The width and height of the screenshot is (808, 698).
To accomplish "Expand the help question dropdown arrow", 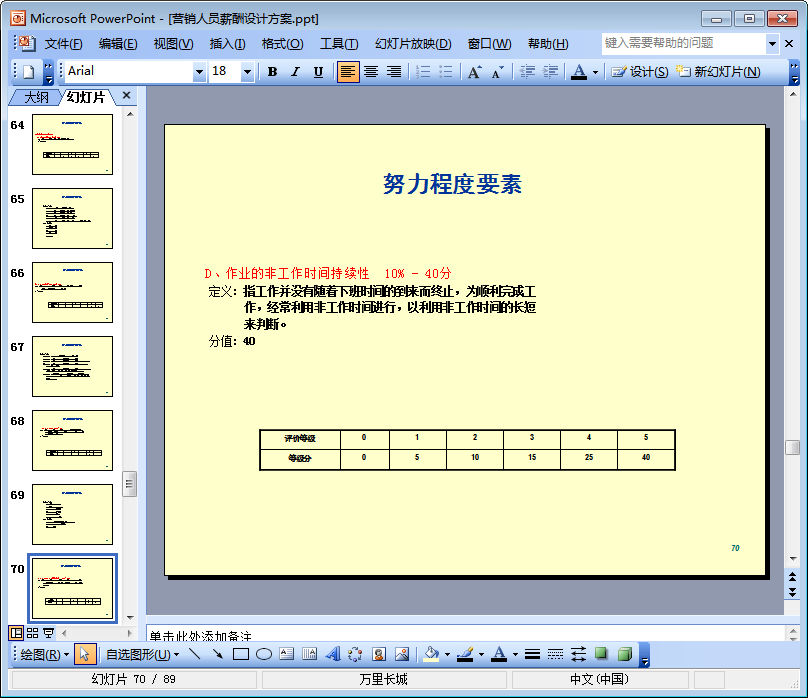I will (x=772, y=44).
